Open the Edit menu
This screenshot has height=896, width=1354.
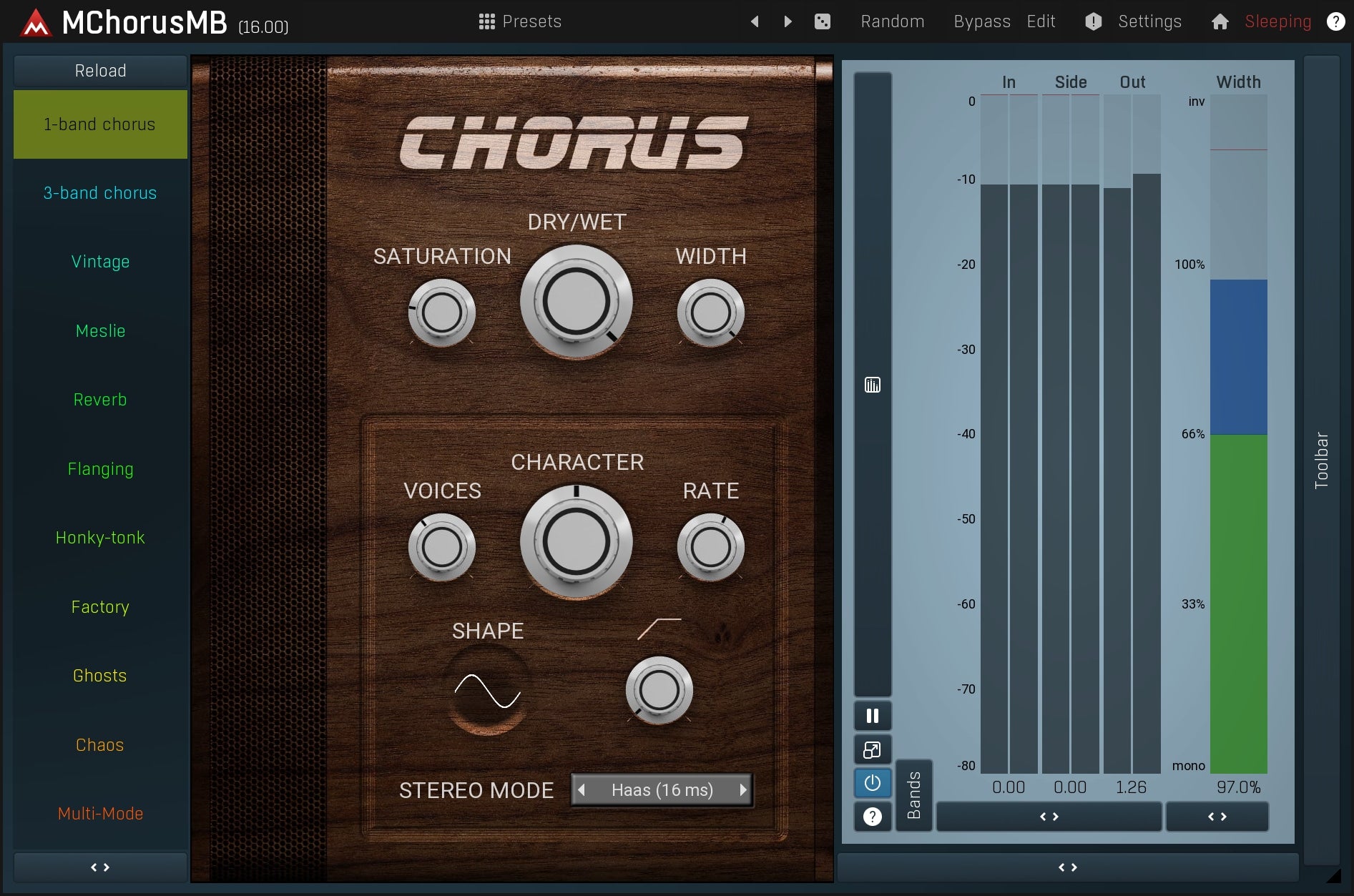(1041, 21)
